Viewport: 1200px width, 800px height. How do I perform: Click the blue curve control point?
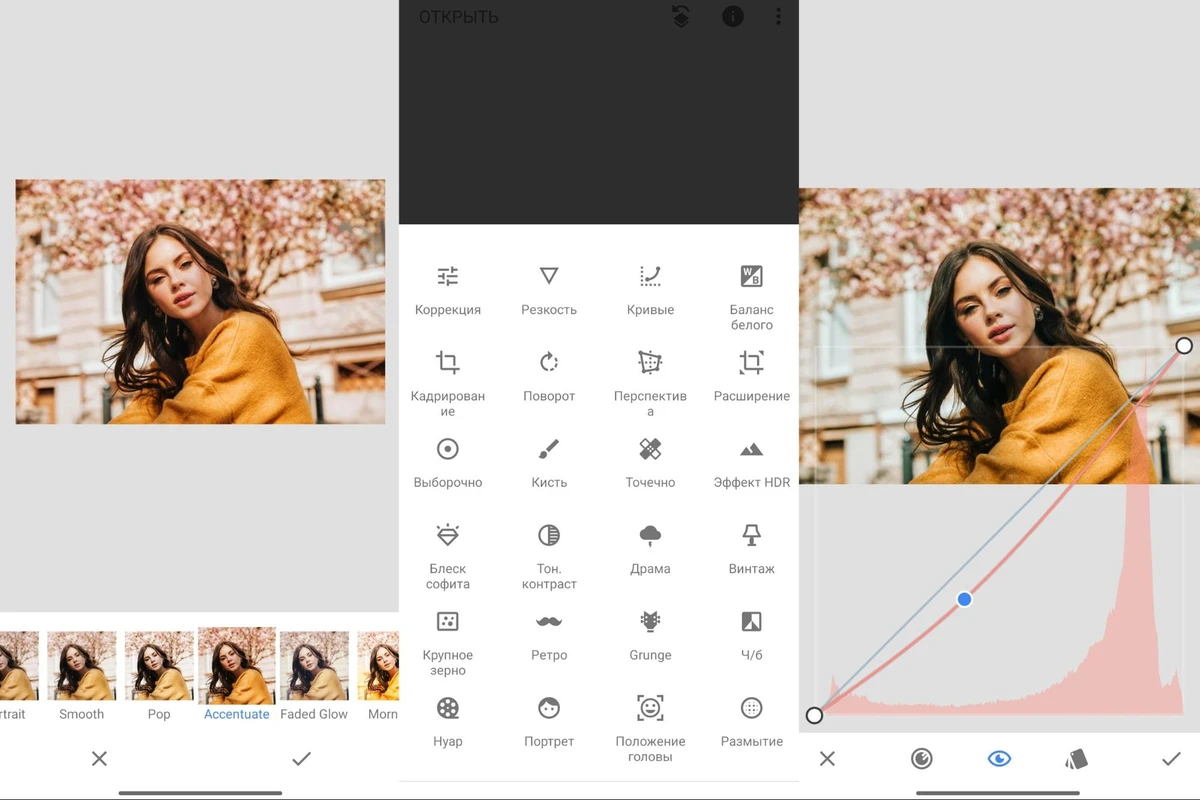(964, 599)
